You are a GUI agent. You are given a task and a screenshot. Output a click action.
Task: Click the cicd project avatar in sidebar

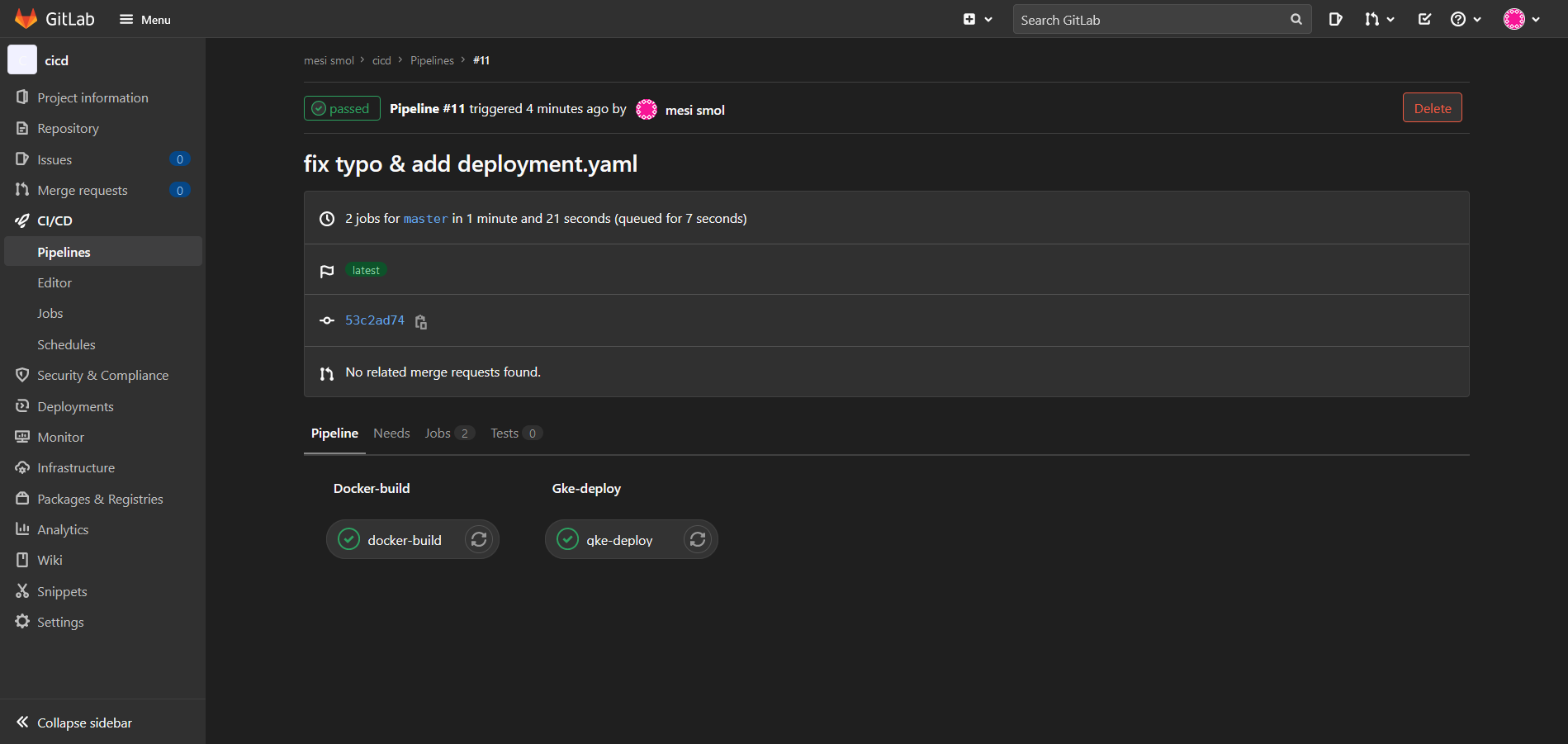22,60
